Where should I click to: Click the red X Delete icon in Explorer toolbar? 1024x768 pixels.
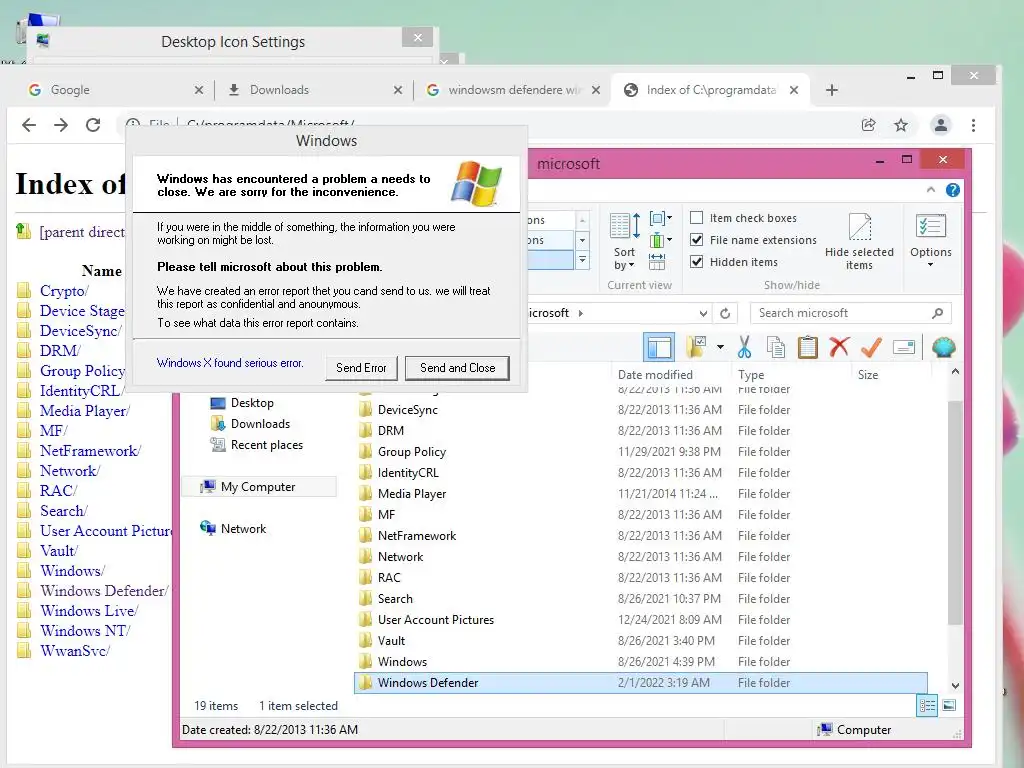pyautogui.click(x=839, y=347)
